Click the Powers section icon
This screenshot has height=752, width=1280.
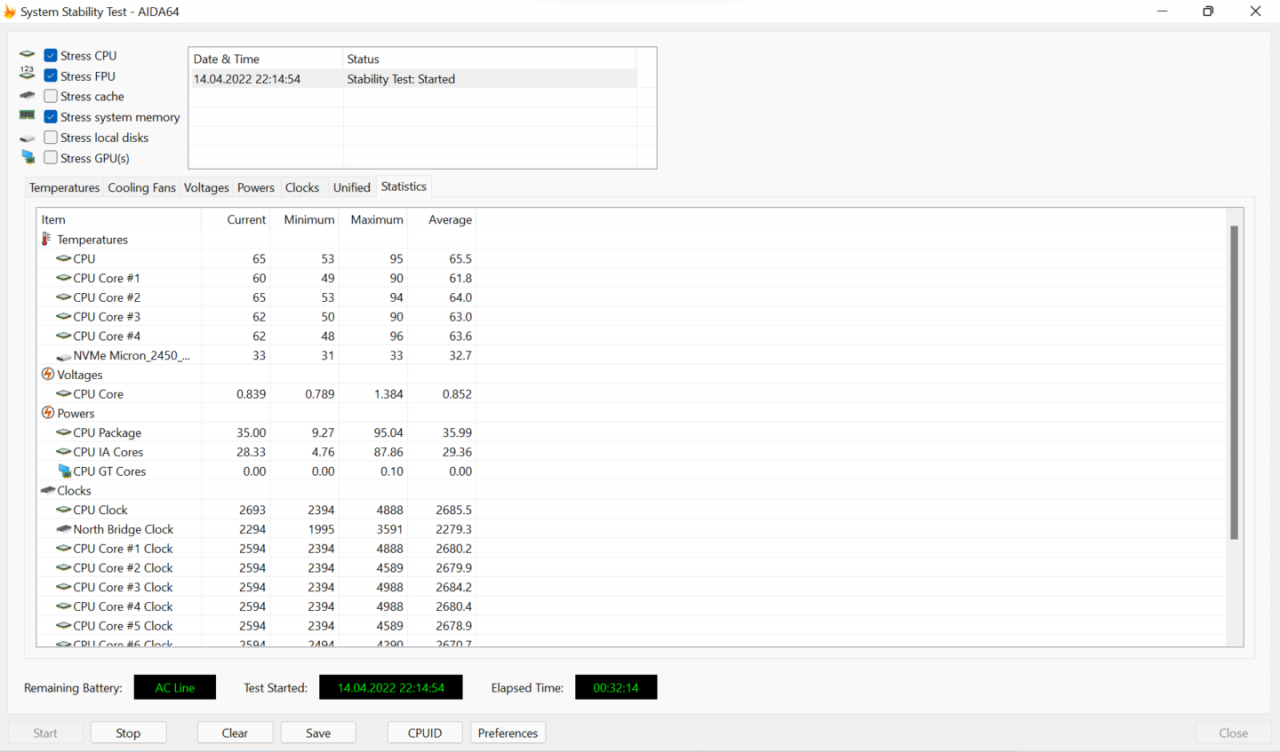coord(47,414)
